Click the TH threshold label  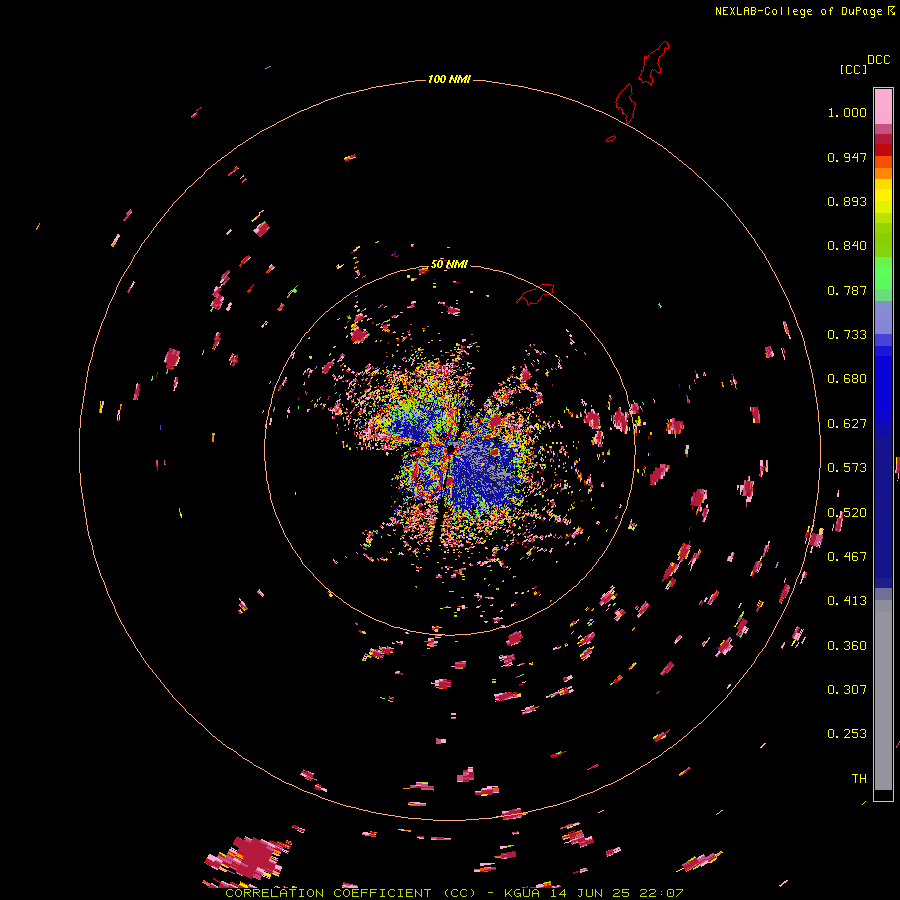[859, 779]
